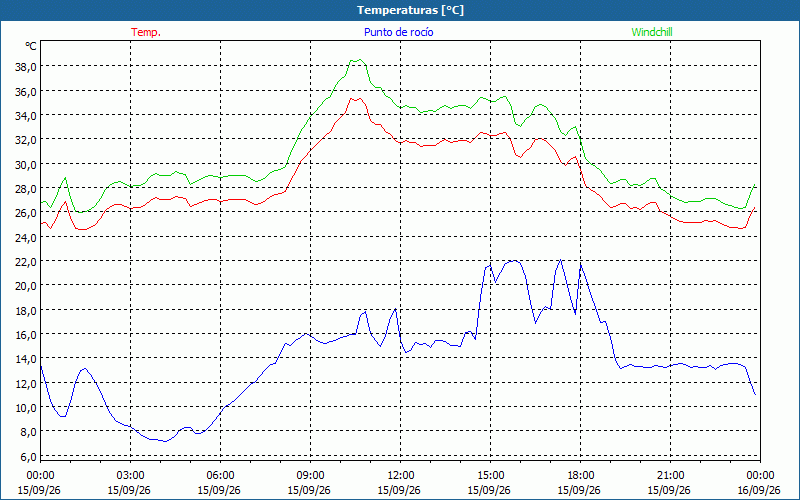Click the "12:00" time axis label

coord(401,476)
